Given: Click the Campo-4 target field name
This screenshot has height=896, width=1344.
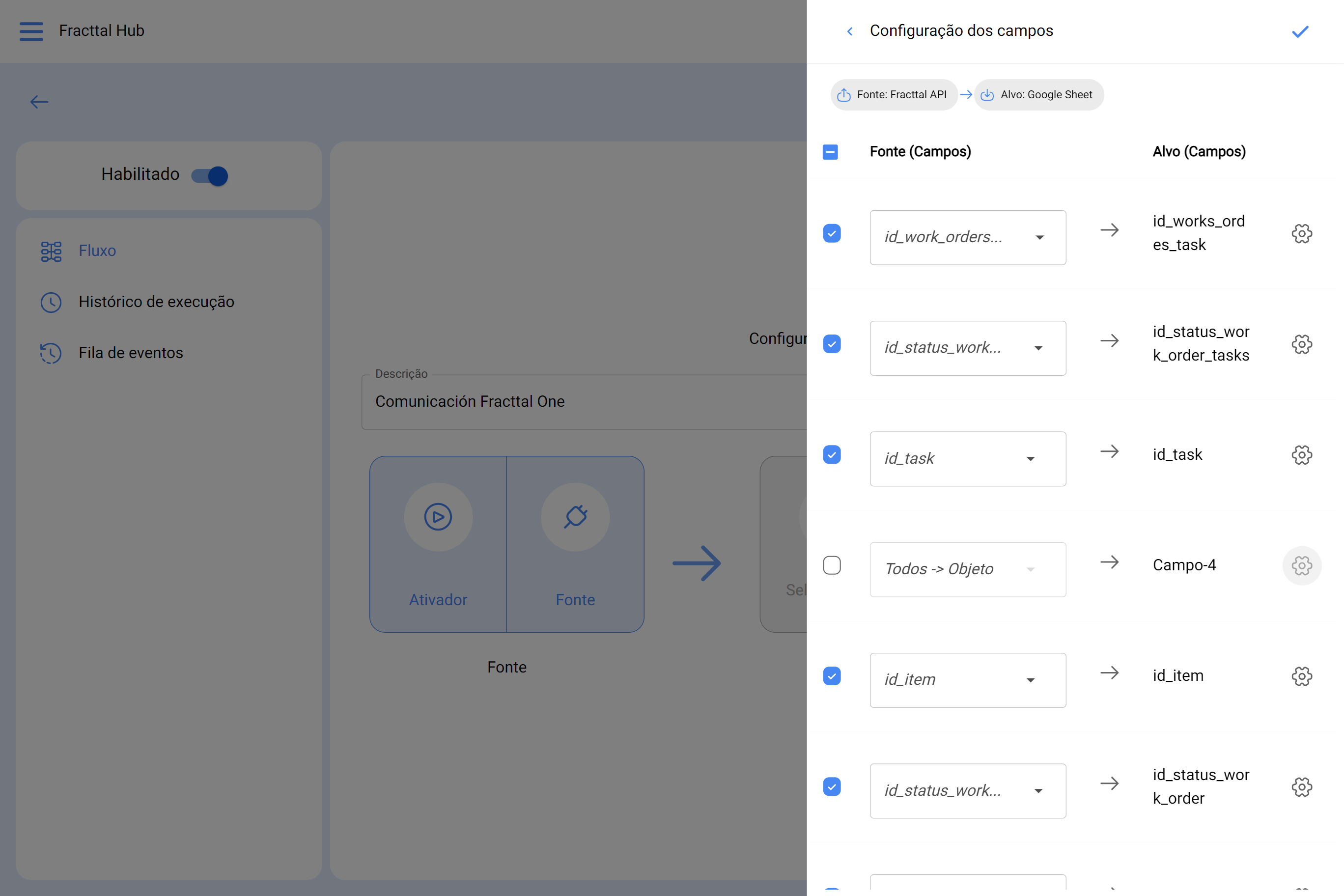Looking at the screenshot, I should coord(1184,565).
